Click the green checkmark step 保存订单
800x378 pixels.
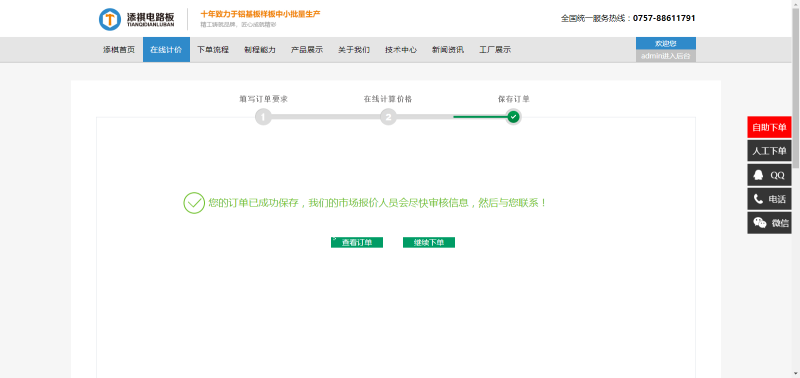point(513,117)
